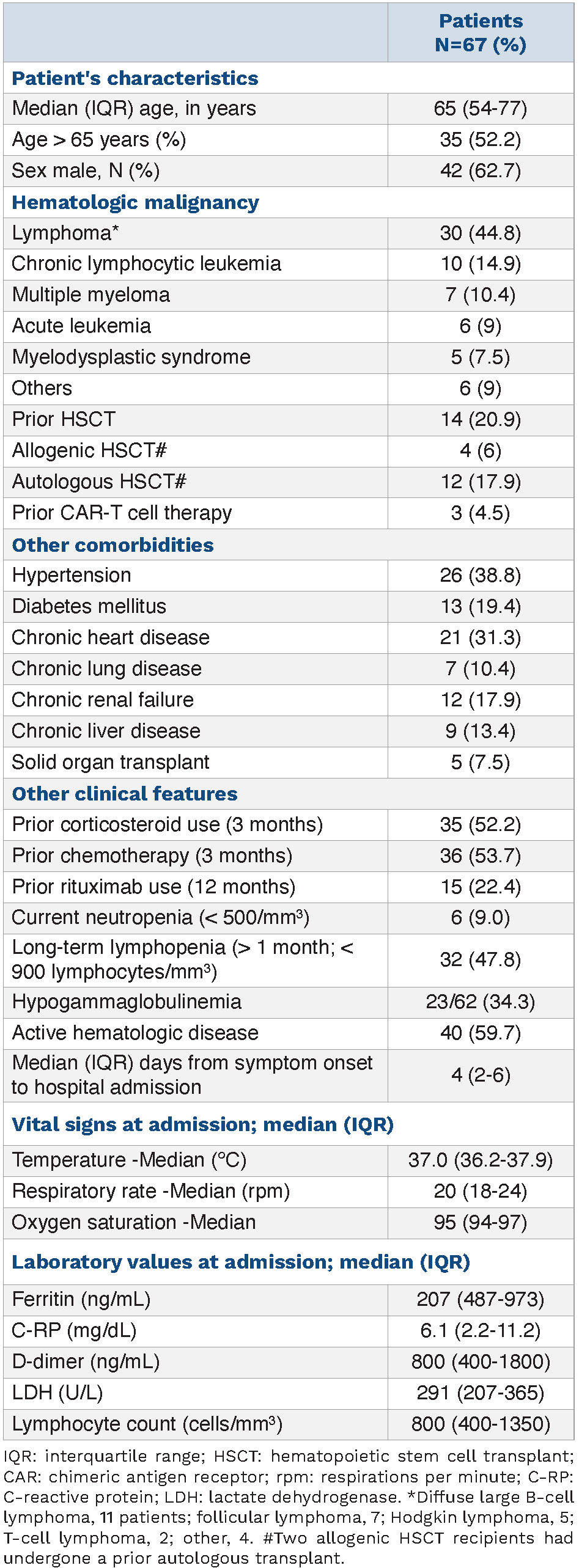The image size is (579, 1568).
Task: Click the "Chronic renal failure" row label
Action: [x=103, y=700]
